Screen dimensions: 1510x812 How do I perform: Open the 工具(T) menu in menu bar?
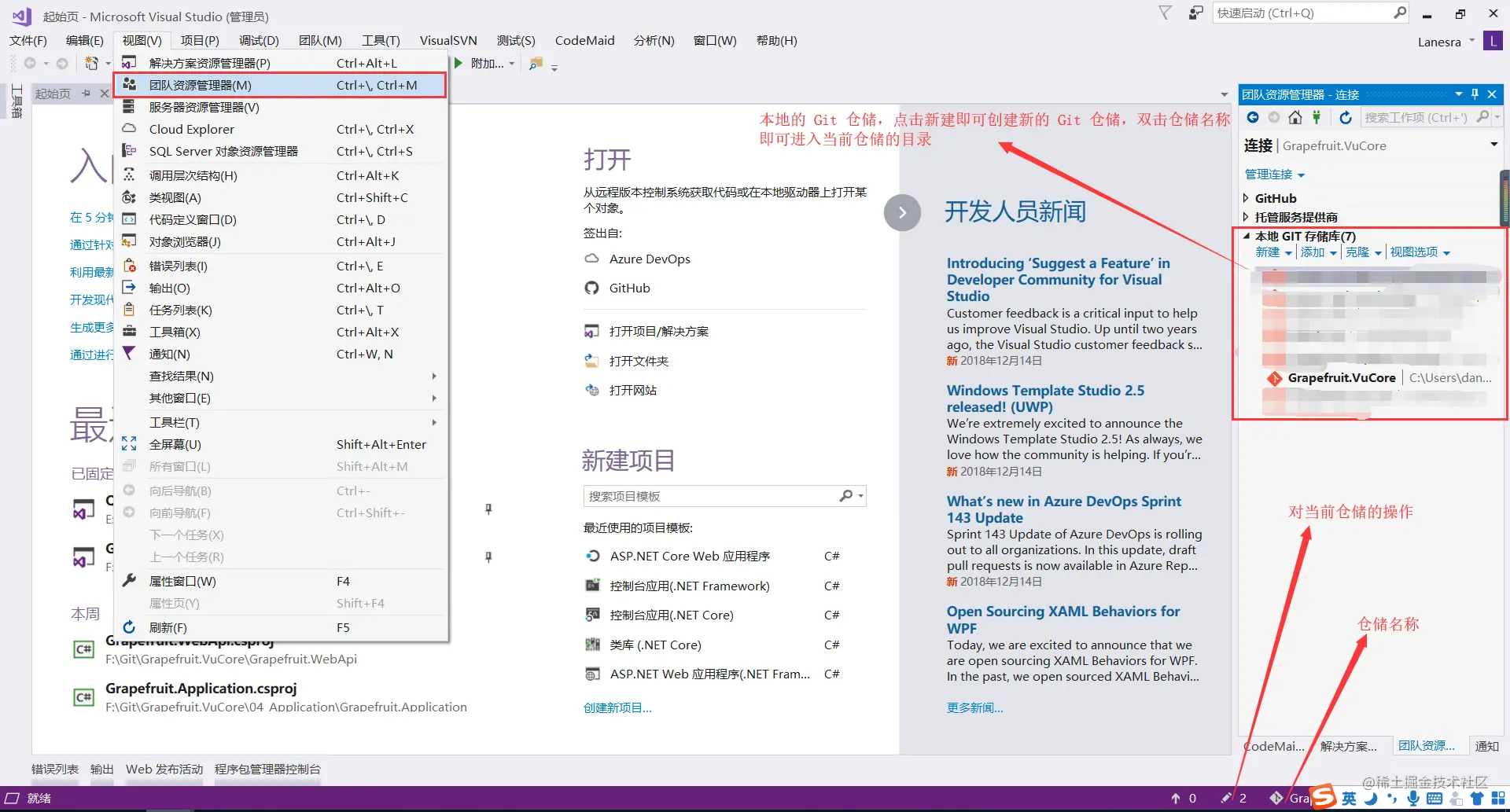coord(381,41)
